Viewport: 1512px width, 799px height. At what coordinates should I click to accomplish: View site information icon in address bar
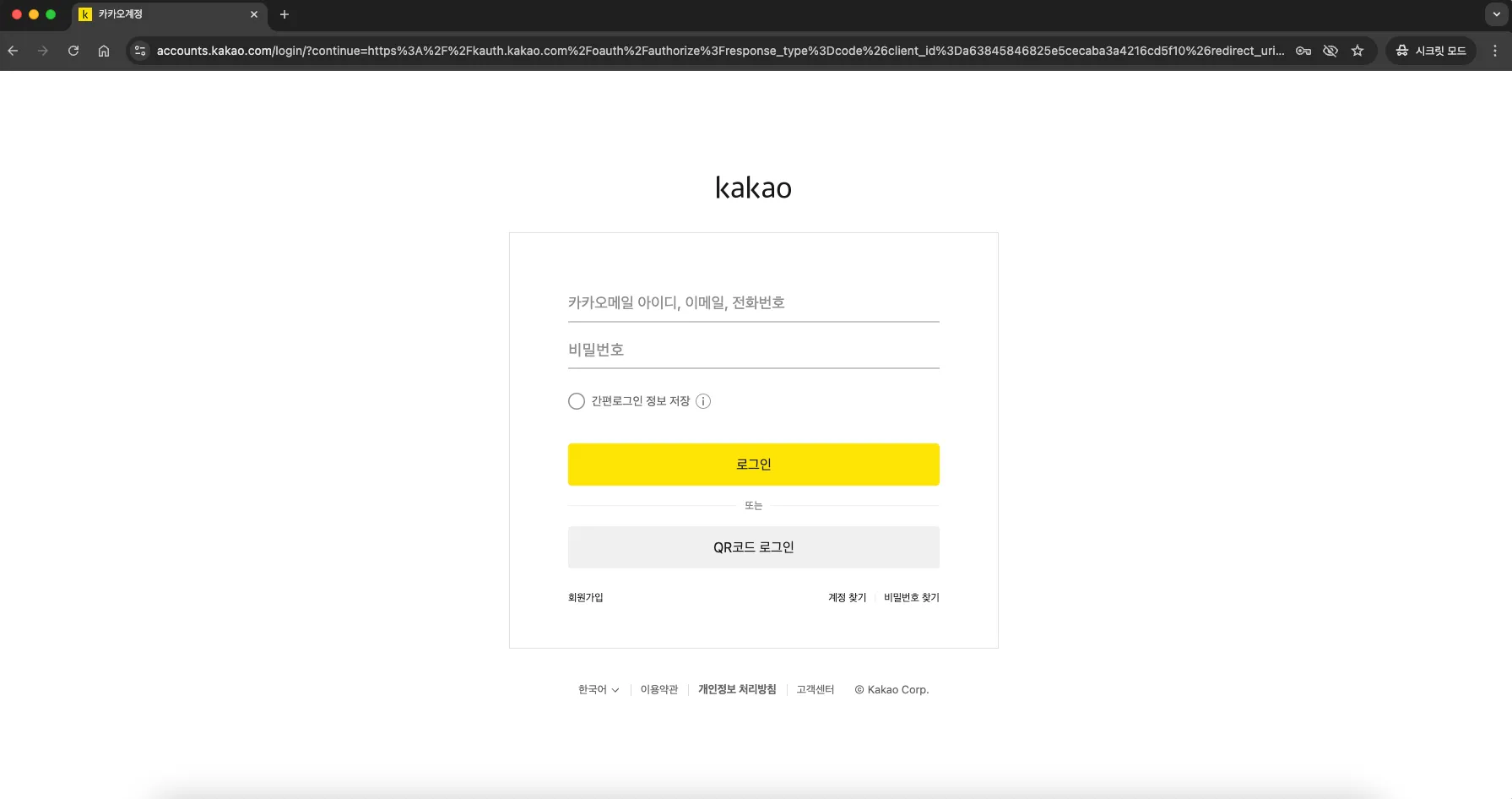(x=140, y=51)
